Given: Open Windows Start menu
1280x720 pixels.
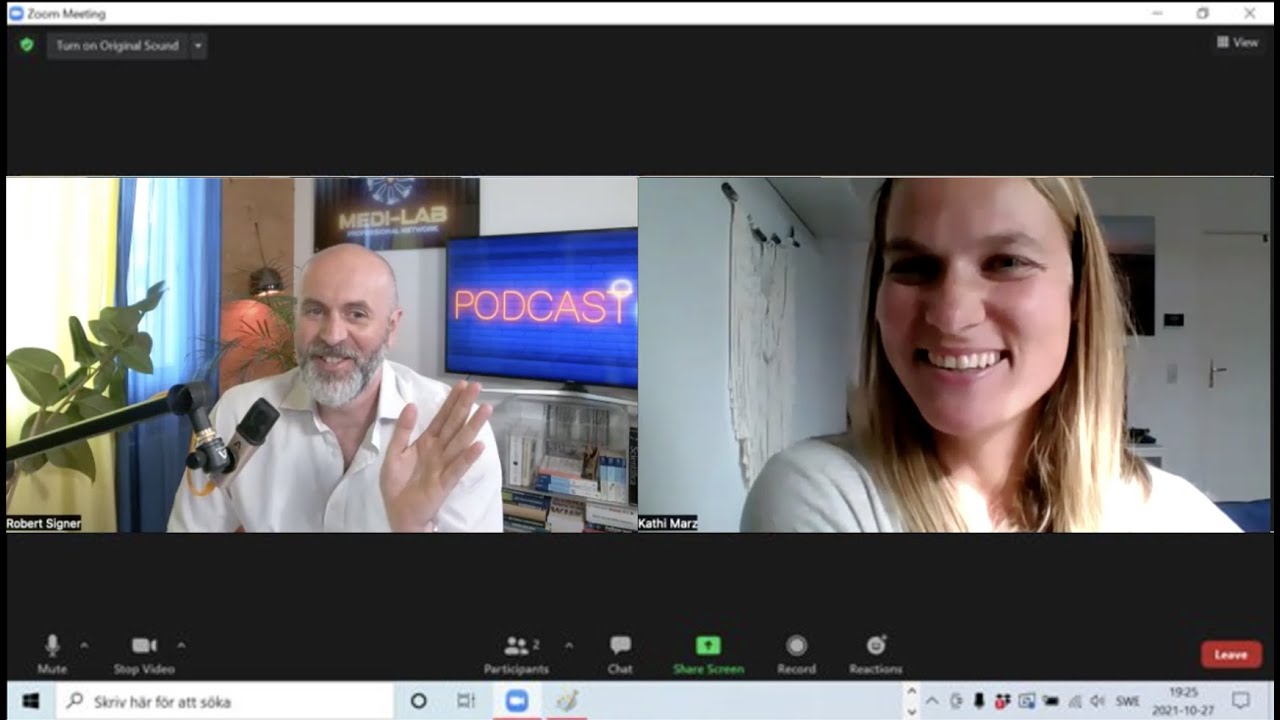Looking at the screenshot, I should (30, 701).
